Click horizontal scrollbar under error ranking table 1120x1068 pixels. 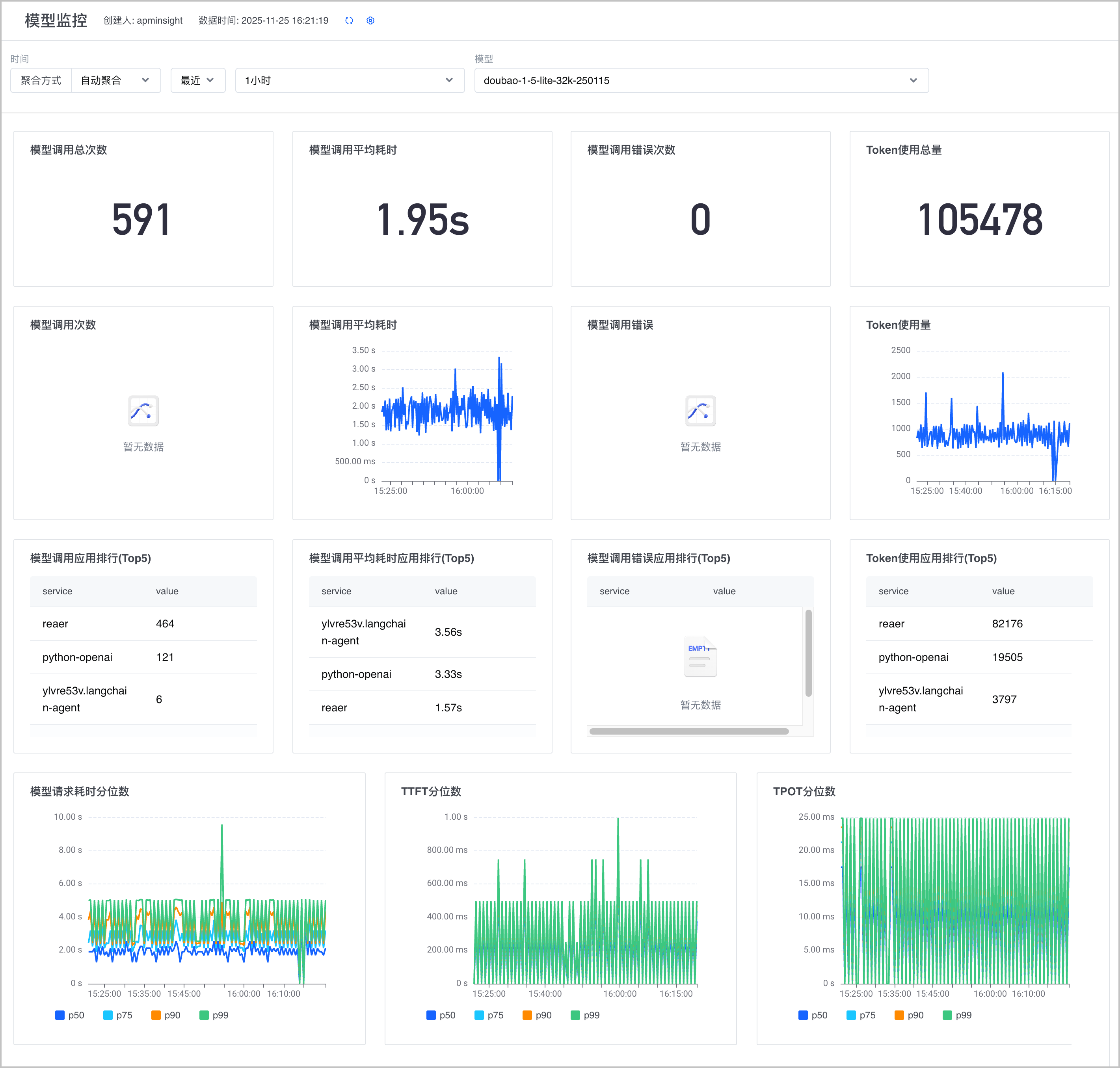pyautogui.click(x=688, y=731)
